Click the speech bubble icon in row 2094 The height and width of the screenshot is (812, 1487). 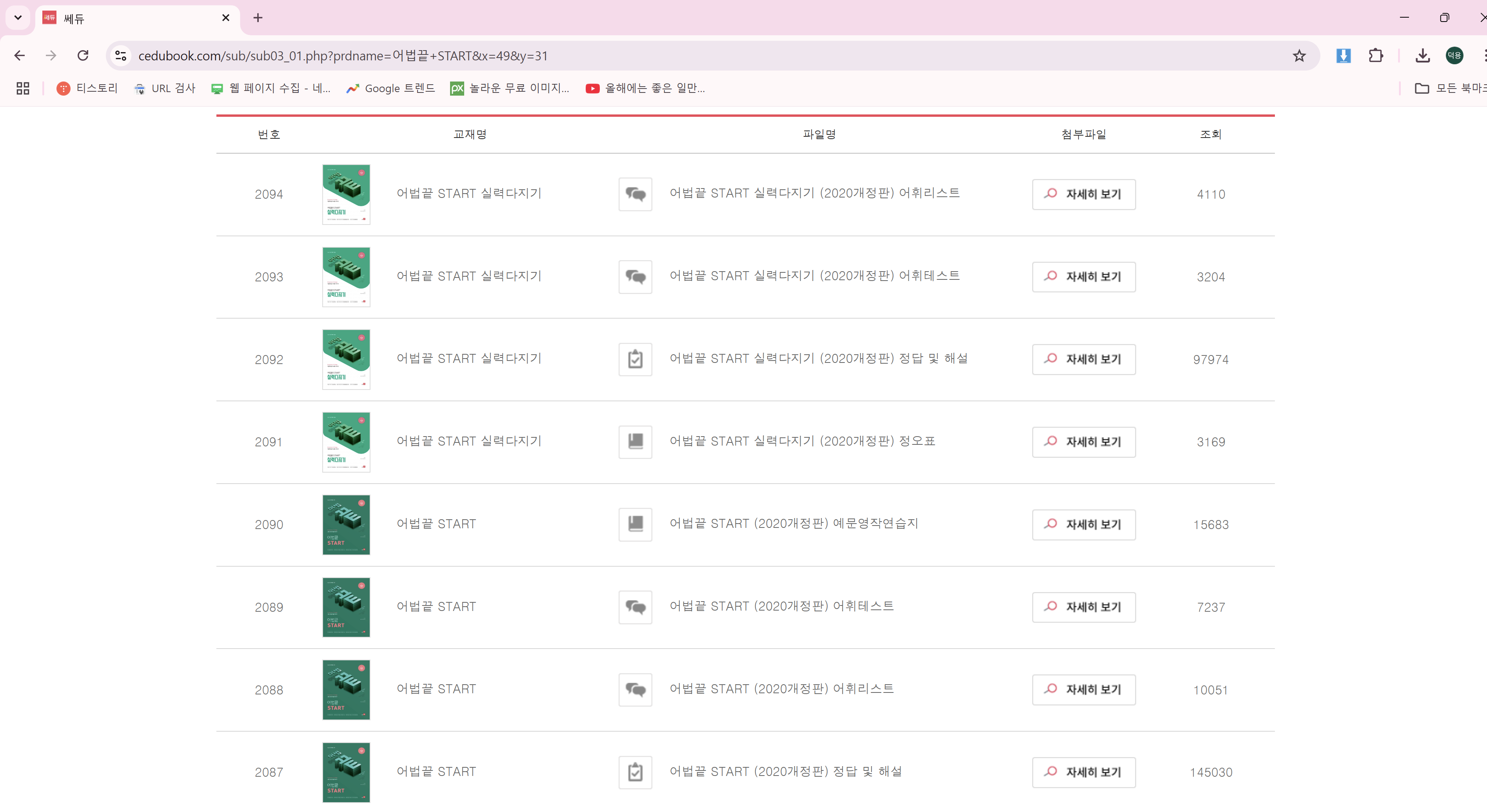click(635, 194)
